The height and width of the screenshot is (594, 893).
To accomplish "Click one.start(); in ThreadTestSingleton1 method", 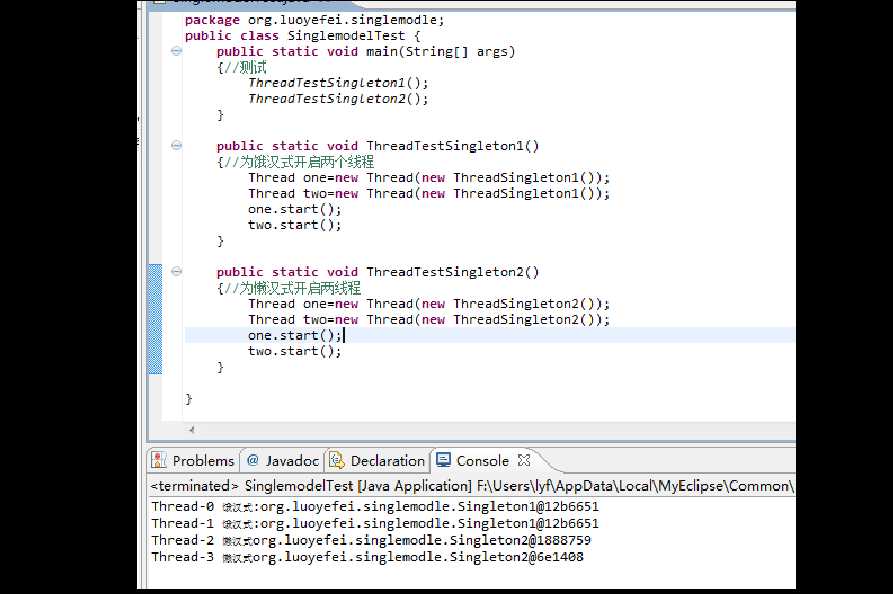I will tap(294, 209).
